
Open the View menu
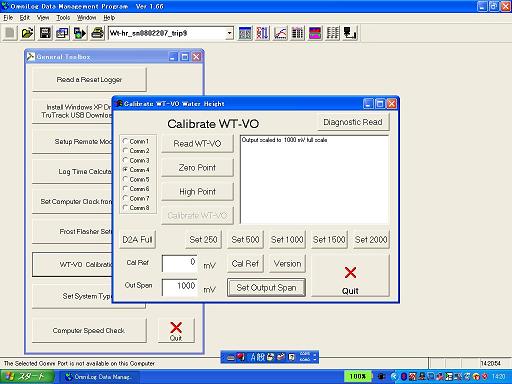click(x=43, y=18)
